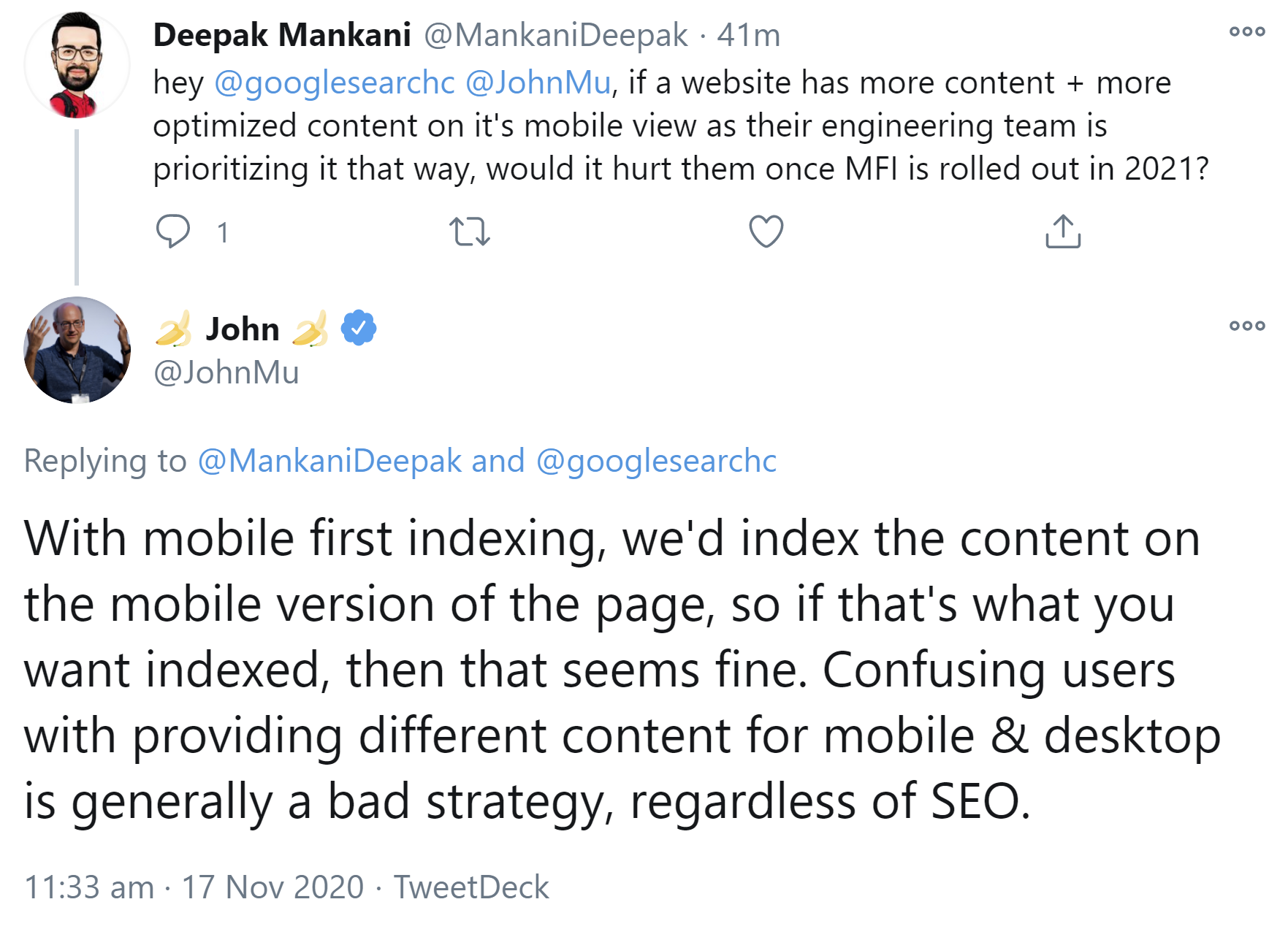Click the reply count showing 1
The height and width of the screenshot is (929, 1288).
click(x=221, y=232)
